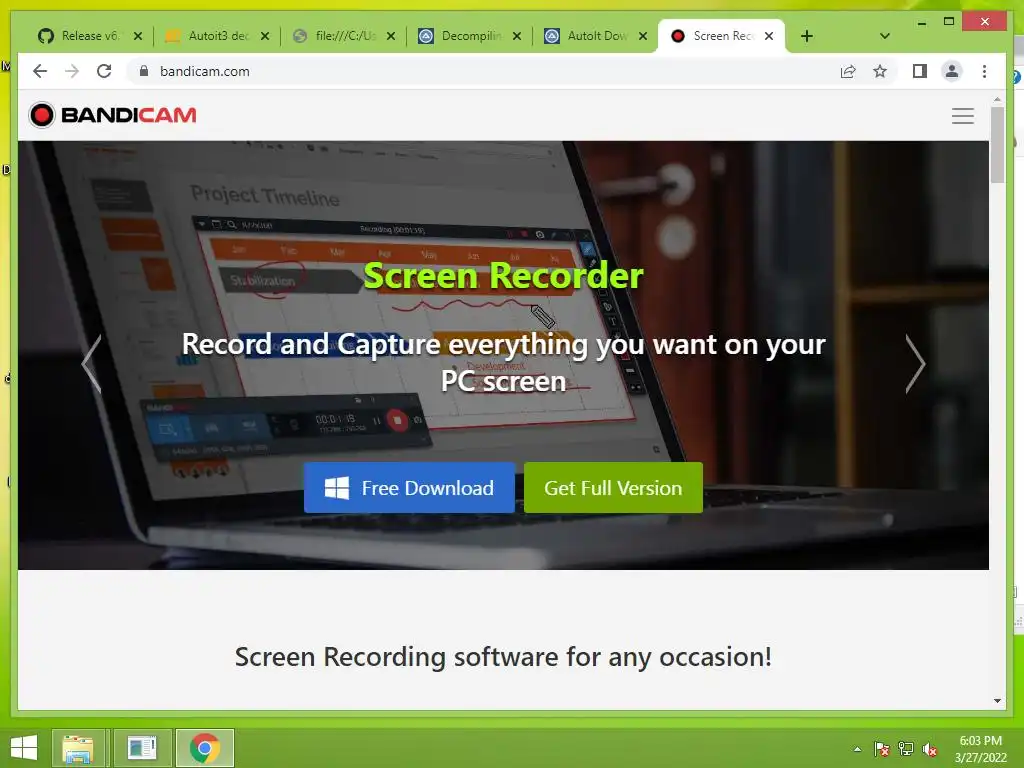Image resolution: width=1024 pixels, height=768 pixels.
Task: Click the page vertical scrollbar thumb
Action: pos(997,145)
